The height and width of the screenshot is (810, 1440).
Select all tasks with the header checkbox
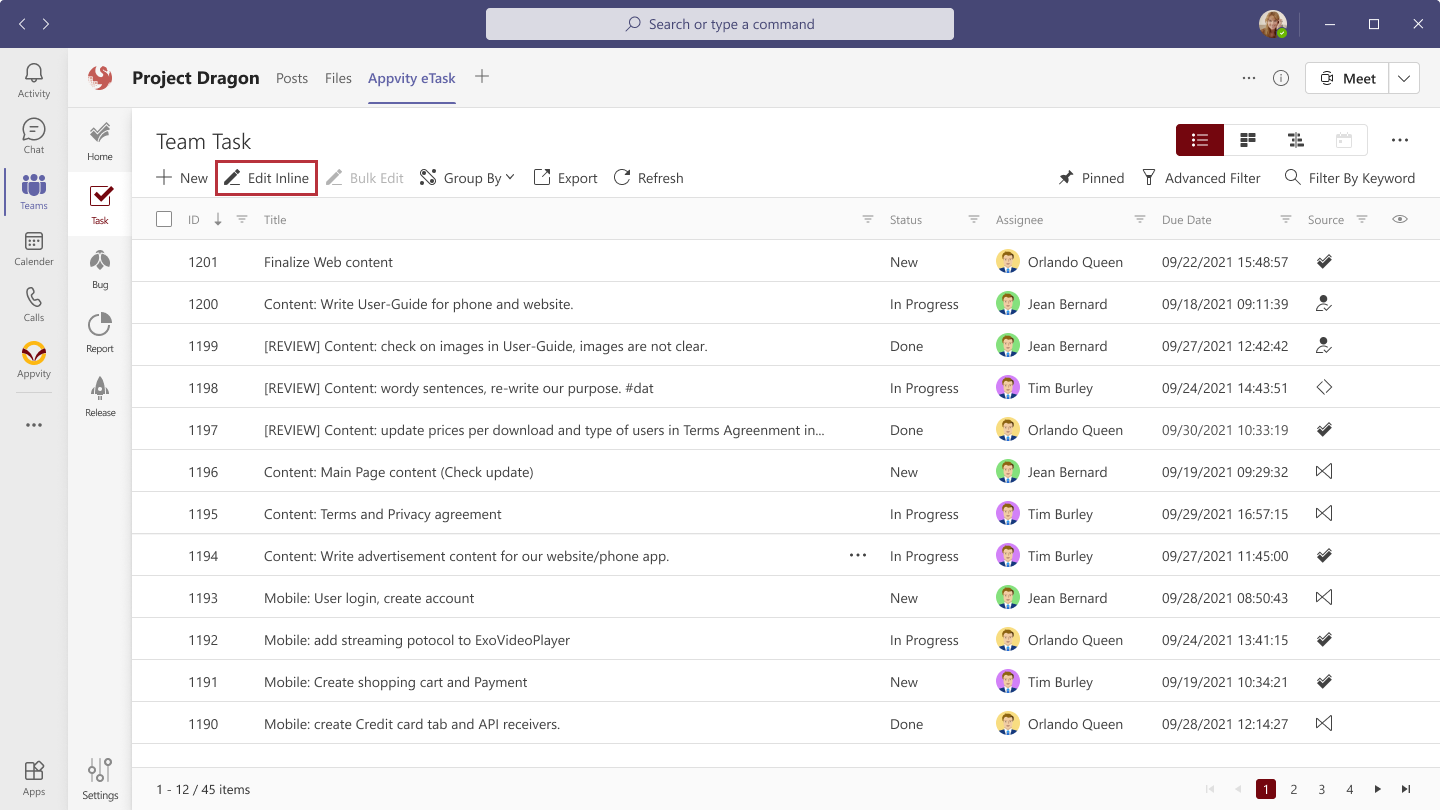click(164, 218)
